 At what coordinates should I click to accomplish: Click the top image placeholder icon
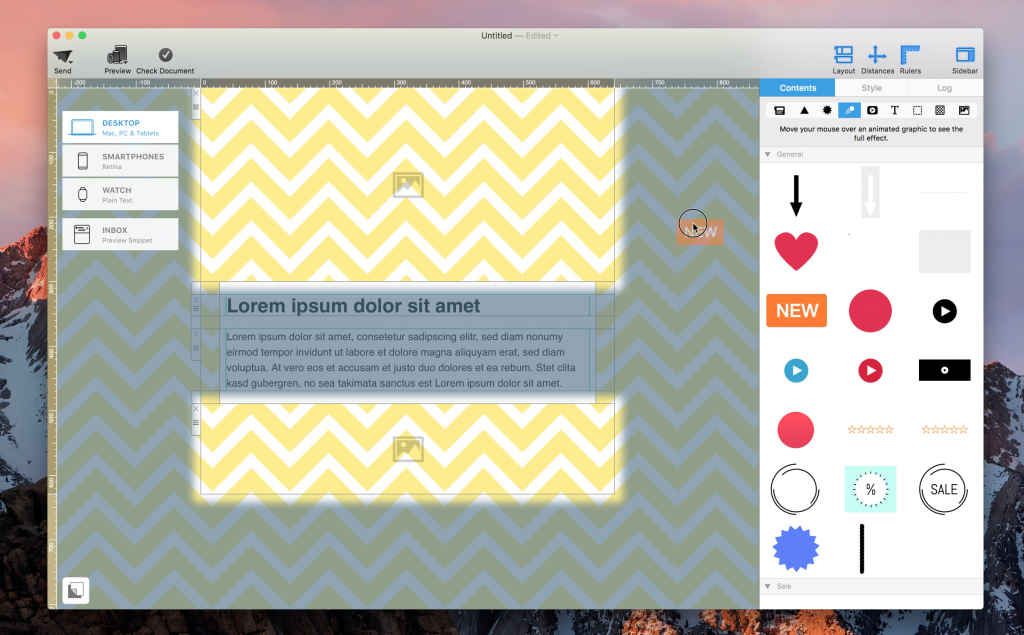408,185
